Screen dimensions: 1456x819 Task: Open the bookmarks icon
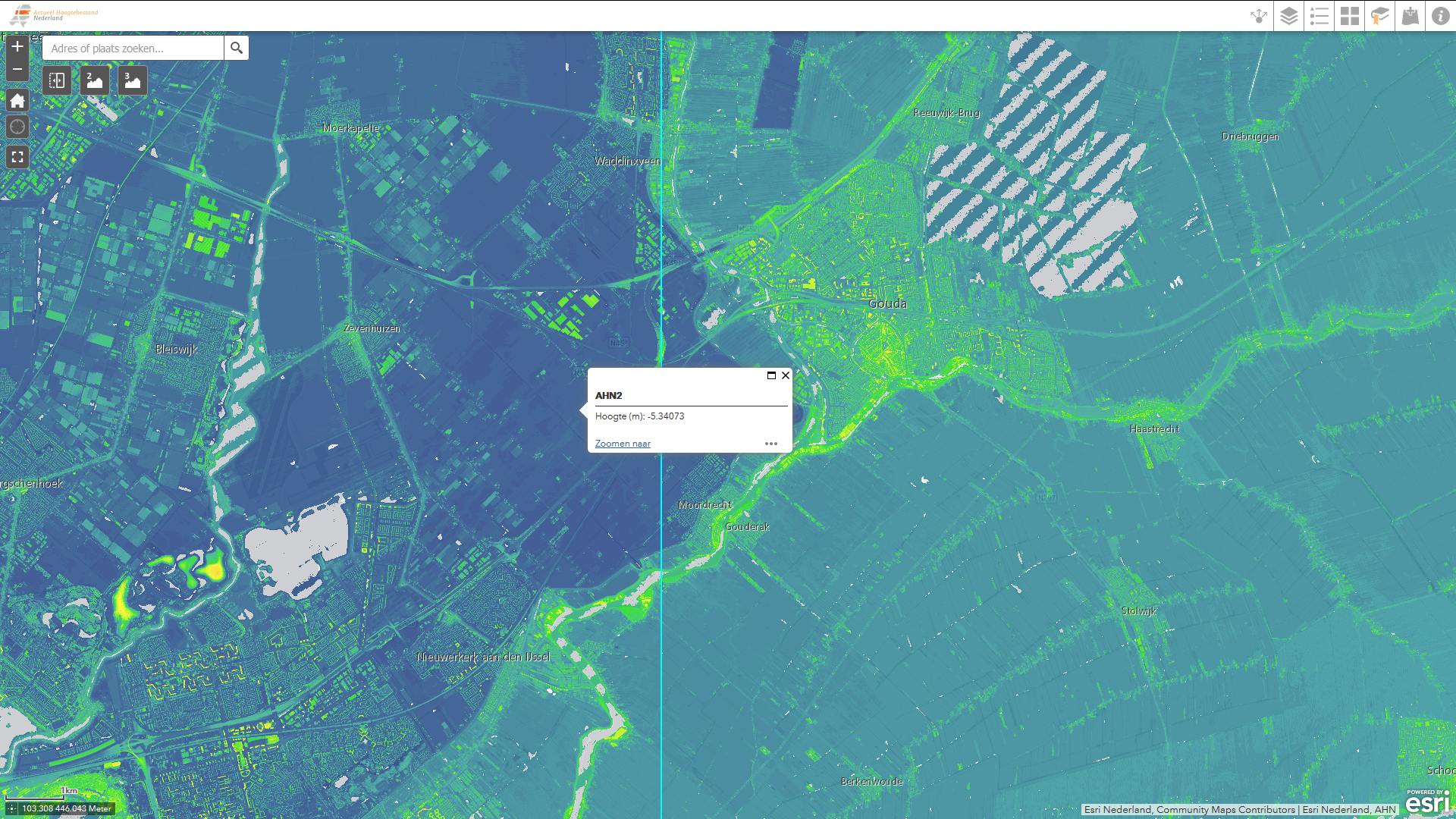[x=1381, y=15]
